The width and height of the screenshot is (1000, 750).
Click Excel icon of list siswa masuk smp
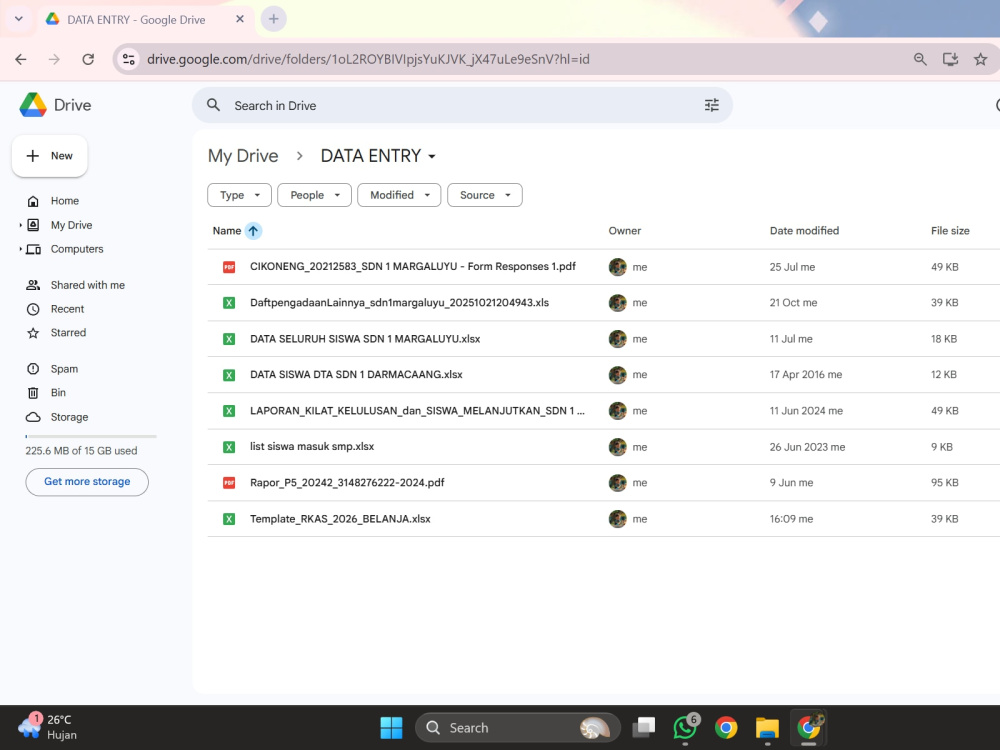(x=229, y=447)
